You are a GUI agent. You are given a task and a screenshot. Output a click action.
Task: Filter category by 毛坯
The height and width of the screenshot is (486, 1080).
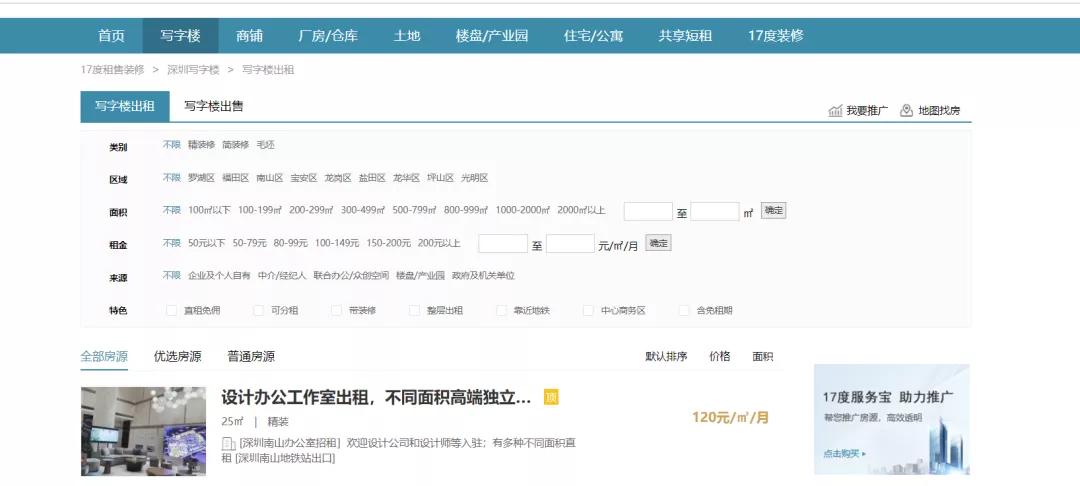[x=266, y=145]
